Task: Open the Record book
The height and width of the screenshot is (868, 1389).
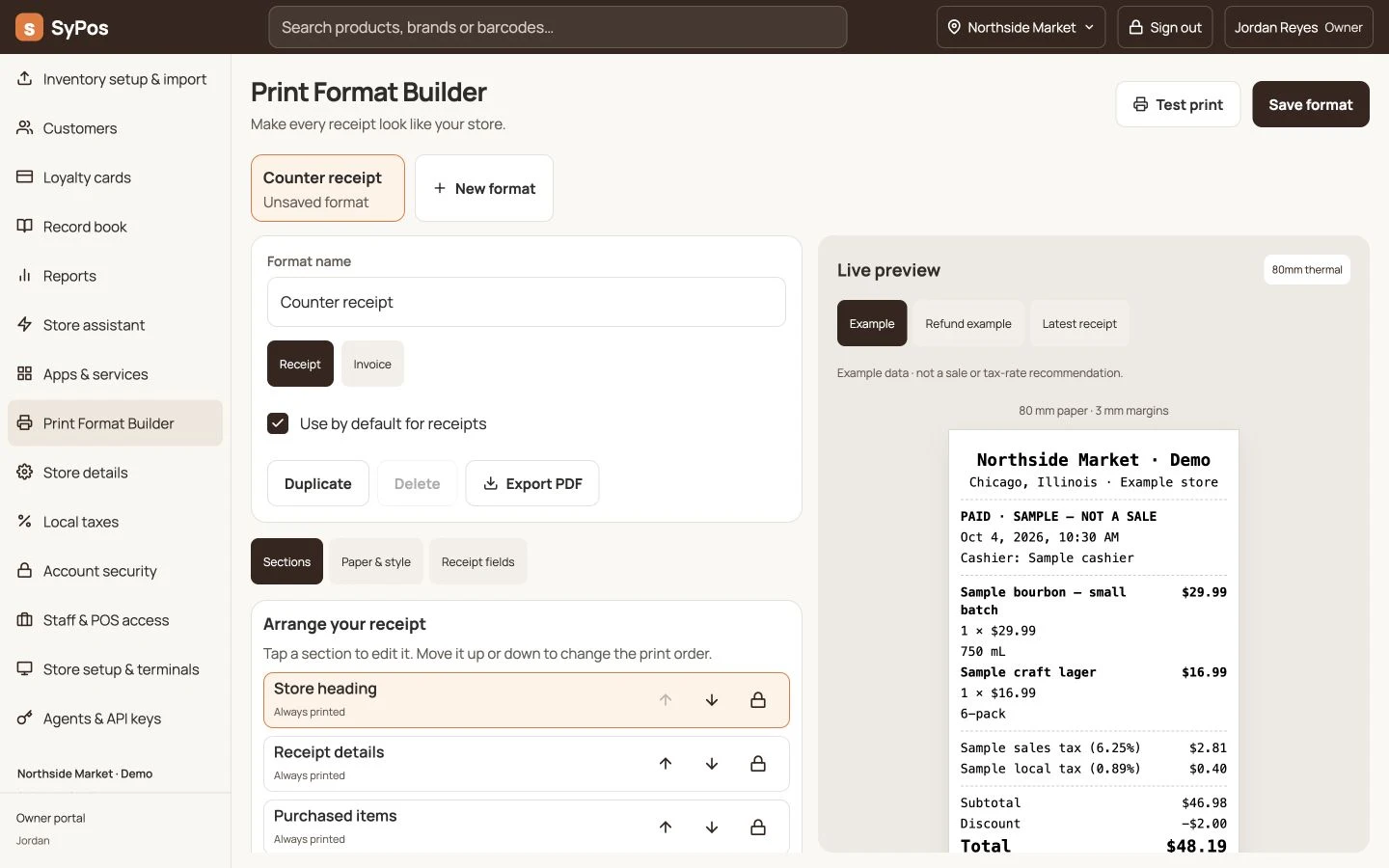Action: click(115, 227)
